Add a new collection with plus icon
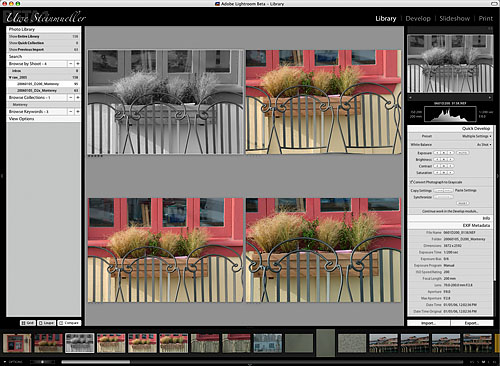This screenshot has width=500, height=366. pyautogui.click(x=78, y=98)
